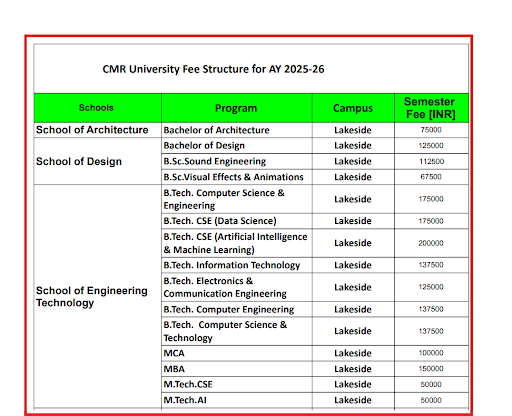The width and height of the screenshot is (512, 416).
Task: Click fee "125000" in Bachelor of Design row
Action: click(x=431, y=146)
